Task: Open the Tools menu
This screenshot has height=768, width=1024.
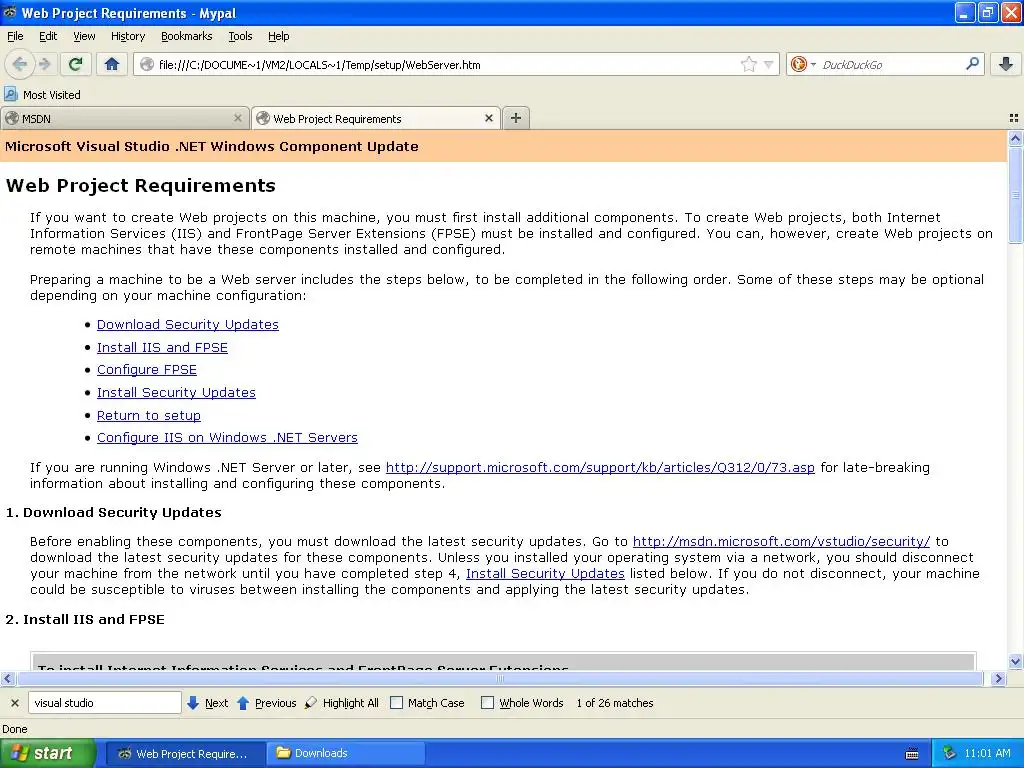Action: (x=240, y=37)
